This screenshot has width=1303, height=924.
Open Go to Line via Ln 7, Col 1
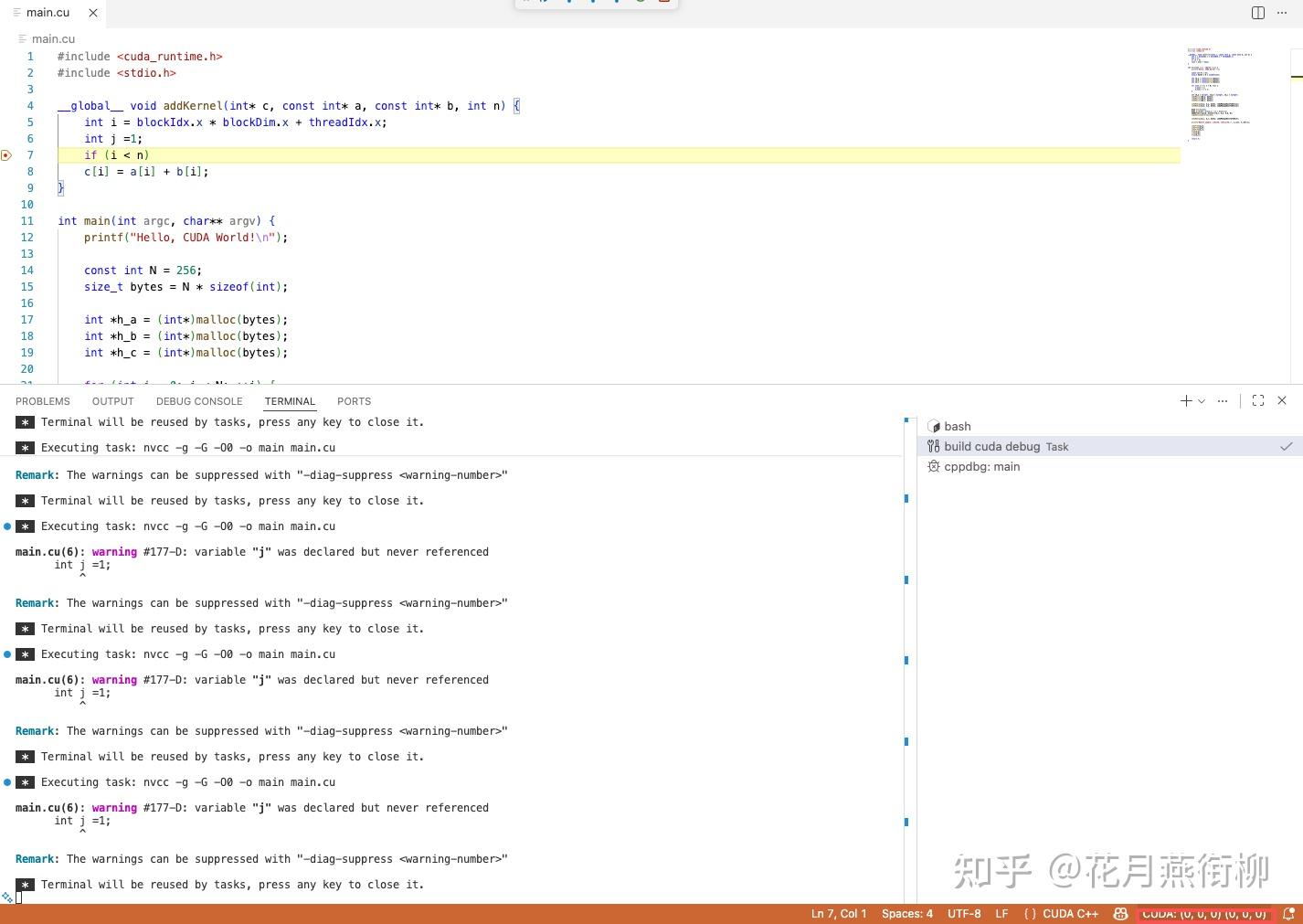pyautogui.click(x=839, y=914)
